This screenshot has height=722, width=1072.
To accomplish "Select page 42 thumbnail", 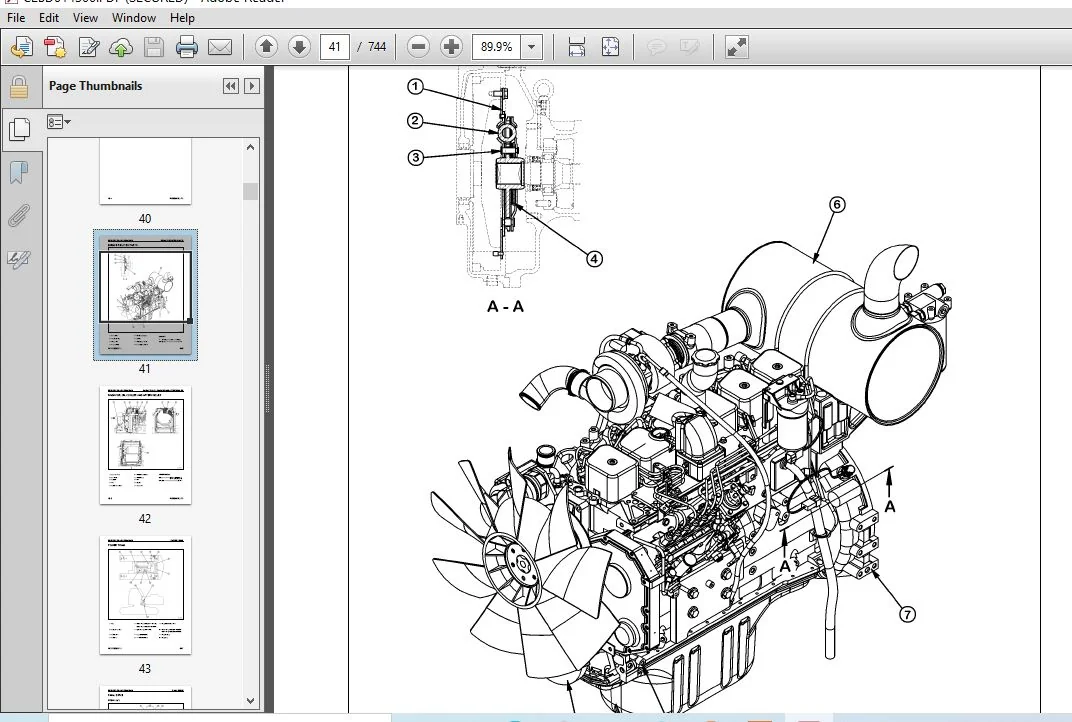I will tap(146, 445).
